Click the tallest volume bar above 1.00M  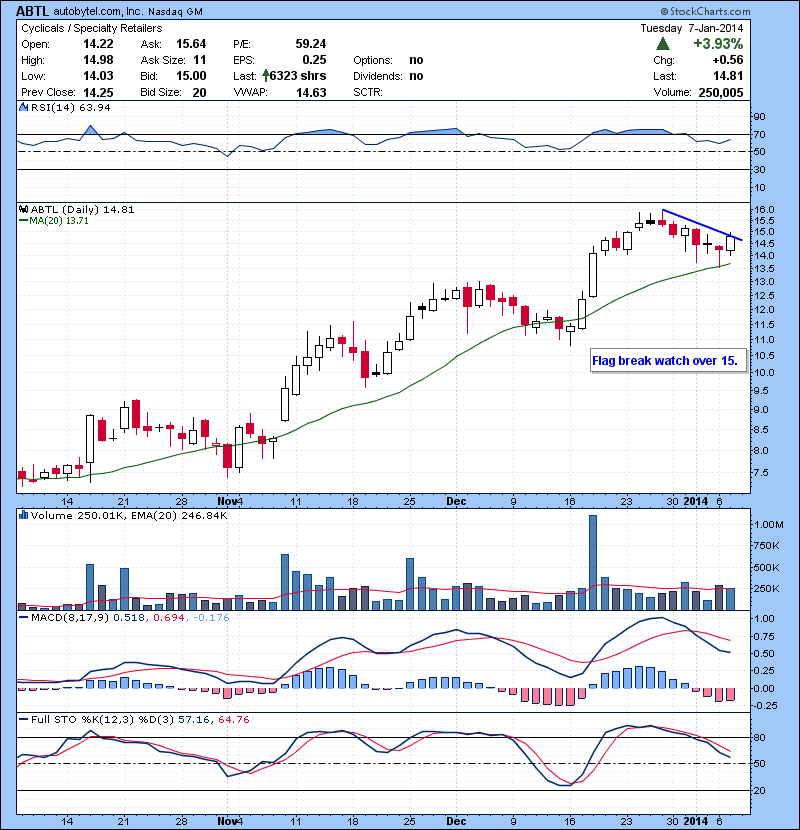pos(592,562)
